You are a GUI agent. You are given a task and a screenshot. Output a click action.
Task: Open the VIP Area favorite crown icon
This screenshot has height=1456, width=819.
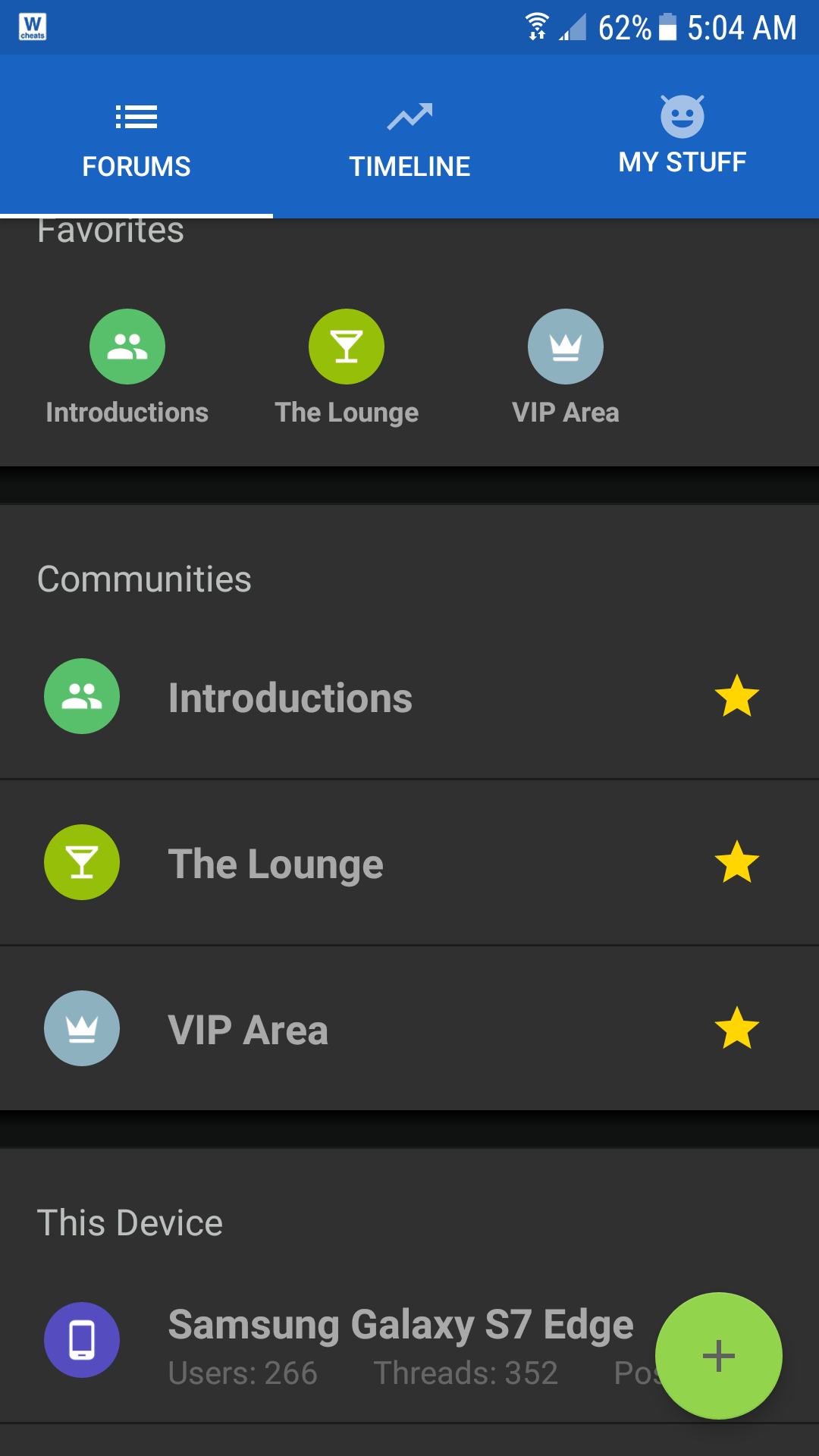(566, 347)
